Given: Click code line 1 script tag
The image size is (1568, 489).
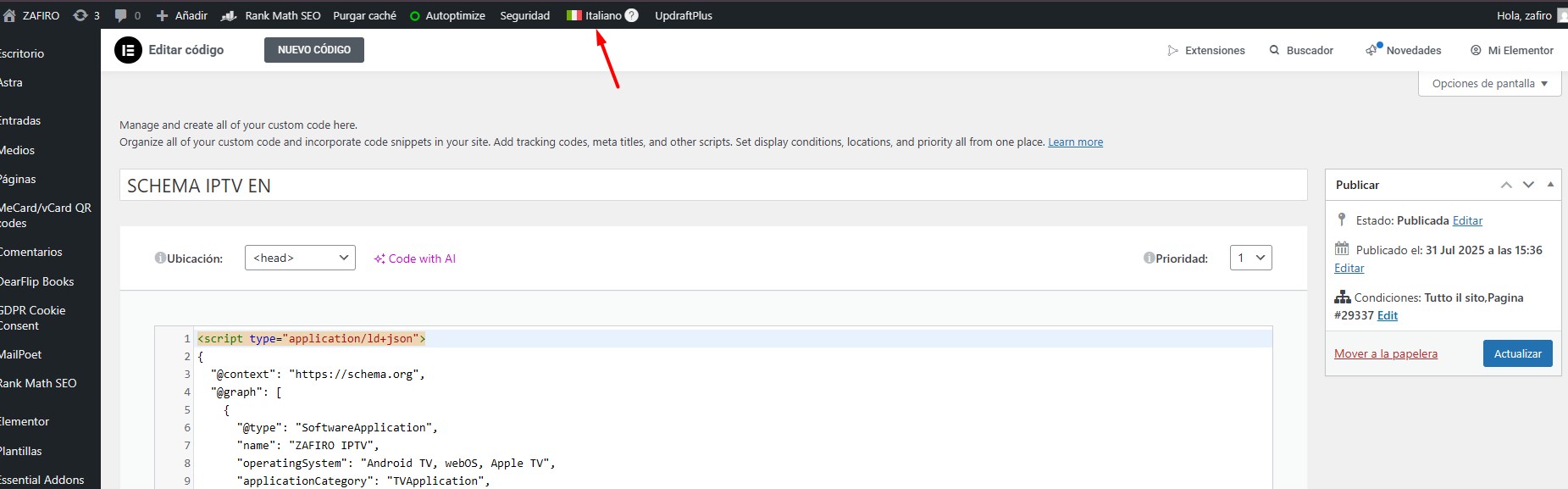Looking at the screenshot, I should point(311,338).
